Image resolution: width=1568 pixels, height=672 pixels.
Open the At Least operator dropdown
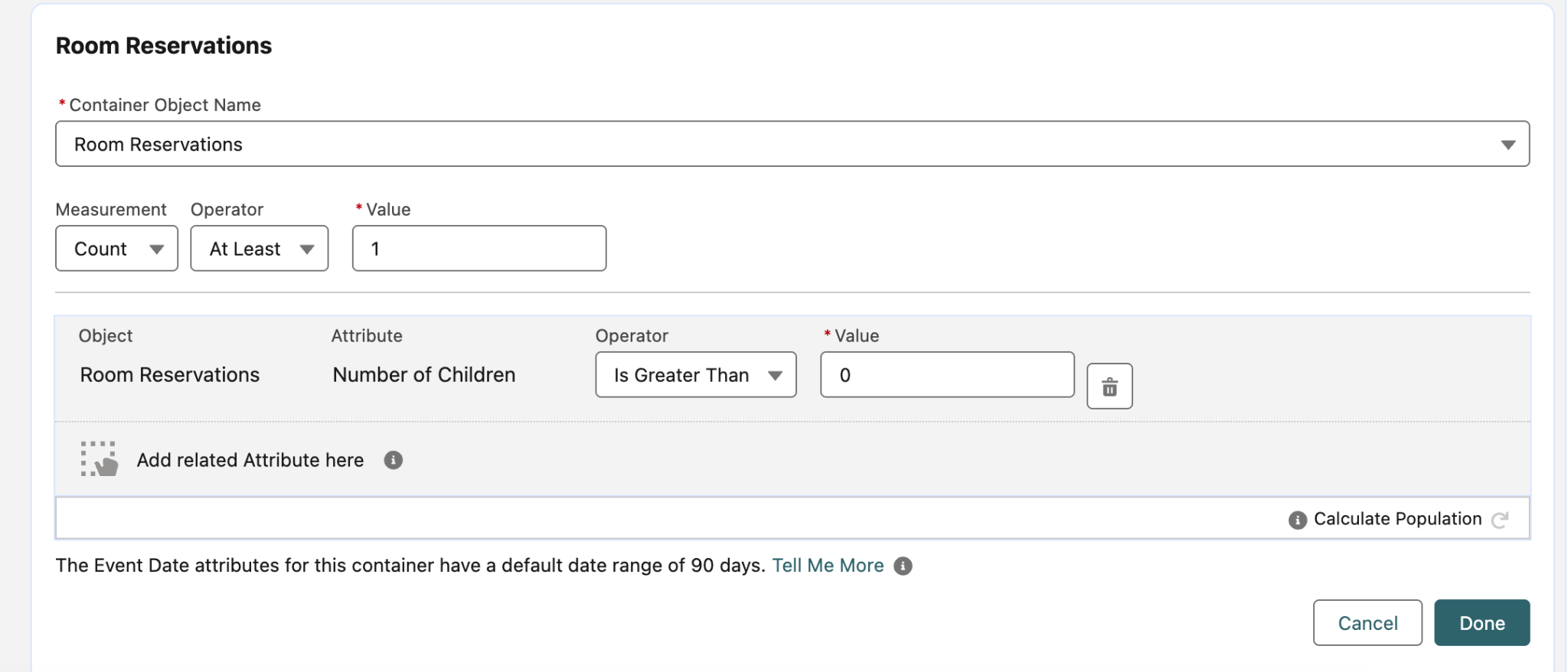point(260,248)
